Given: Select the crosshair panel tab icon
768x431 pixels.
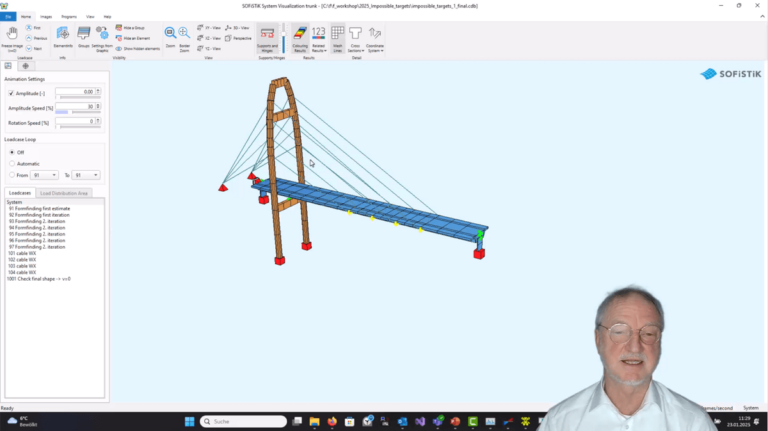Looking at the screenshot, I should coord(25,66).
